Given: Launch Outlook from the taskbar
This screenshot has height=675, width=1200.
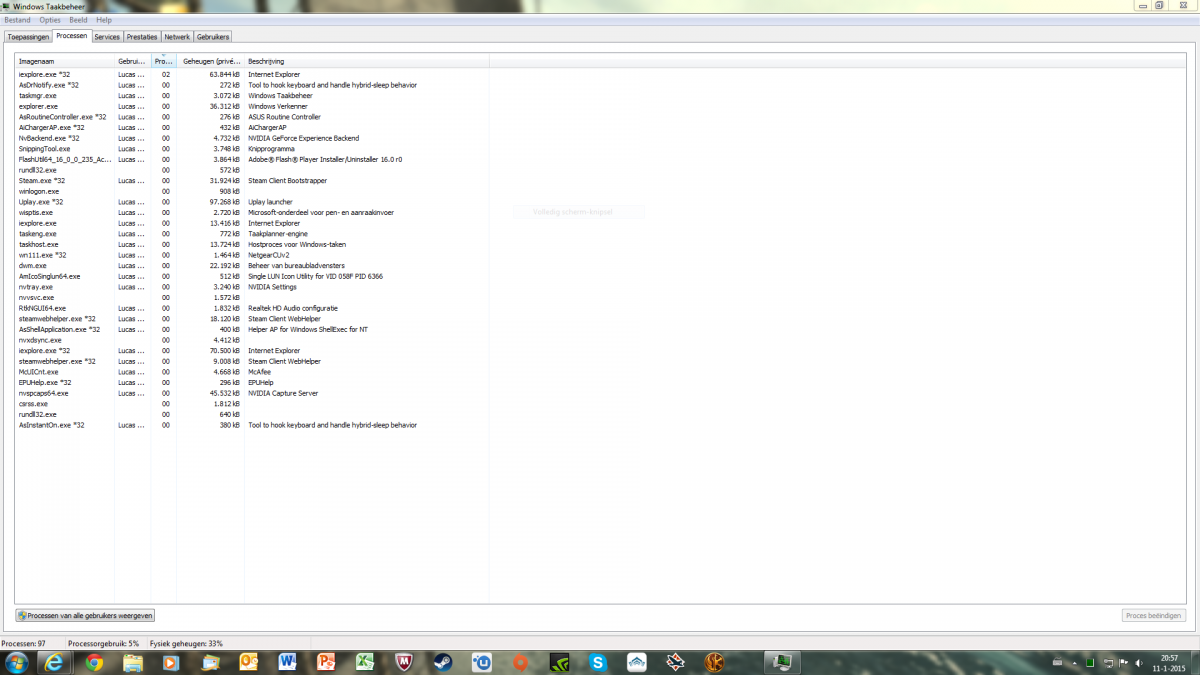Looking at the screenshot, I should coord(249,662).
